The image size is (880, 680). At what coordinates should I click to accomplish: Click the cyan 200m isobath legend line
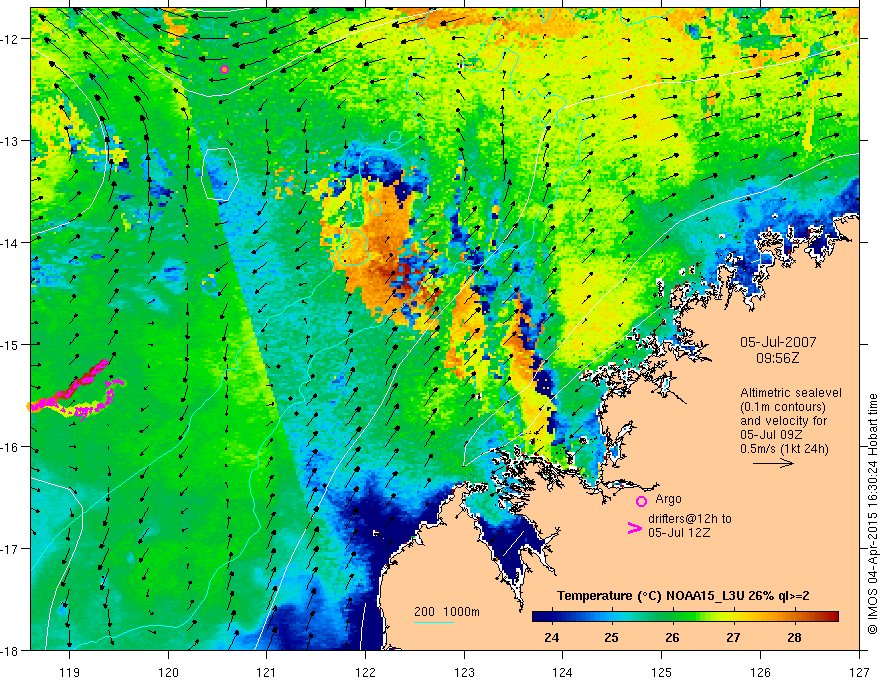pyautogui.click(x=434, y=622)
